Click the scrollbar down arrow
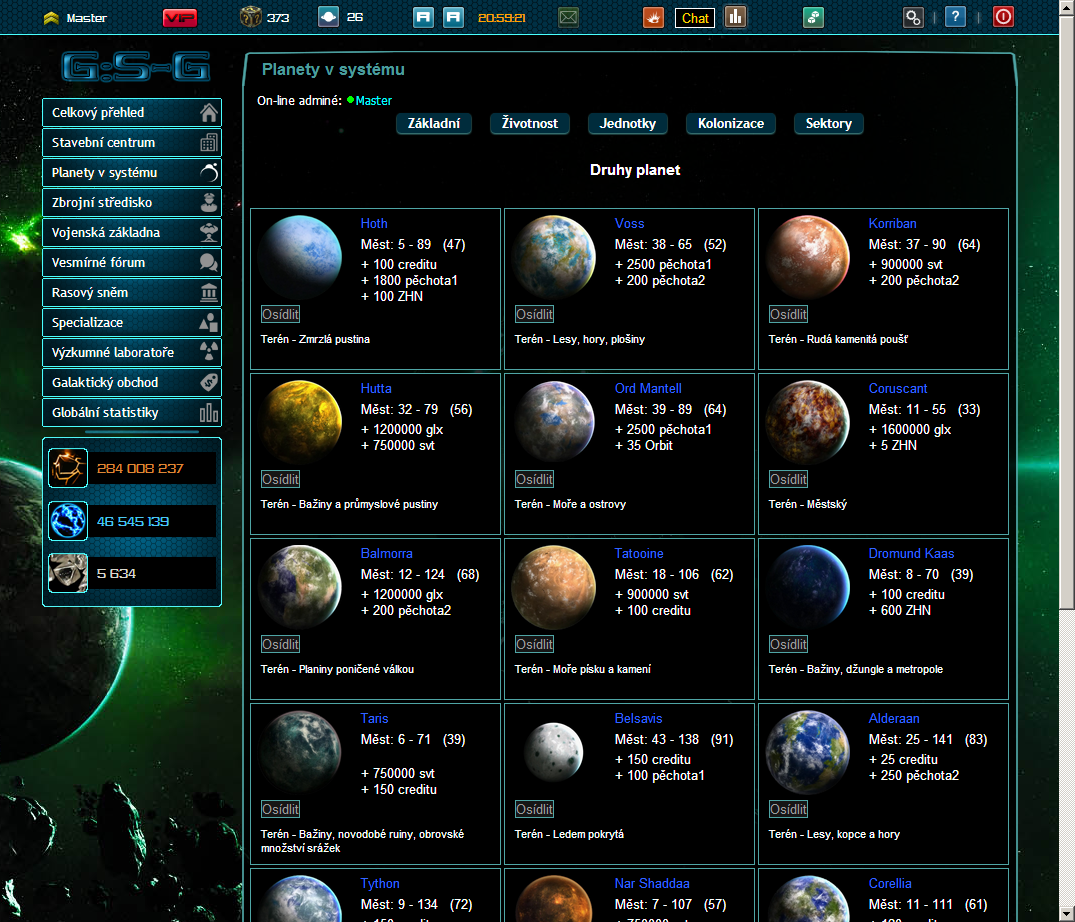This screenshot has width=1075, height=922. click(x=1067, y=914)
